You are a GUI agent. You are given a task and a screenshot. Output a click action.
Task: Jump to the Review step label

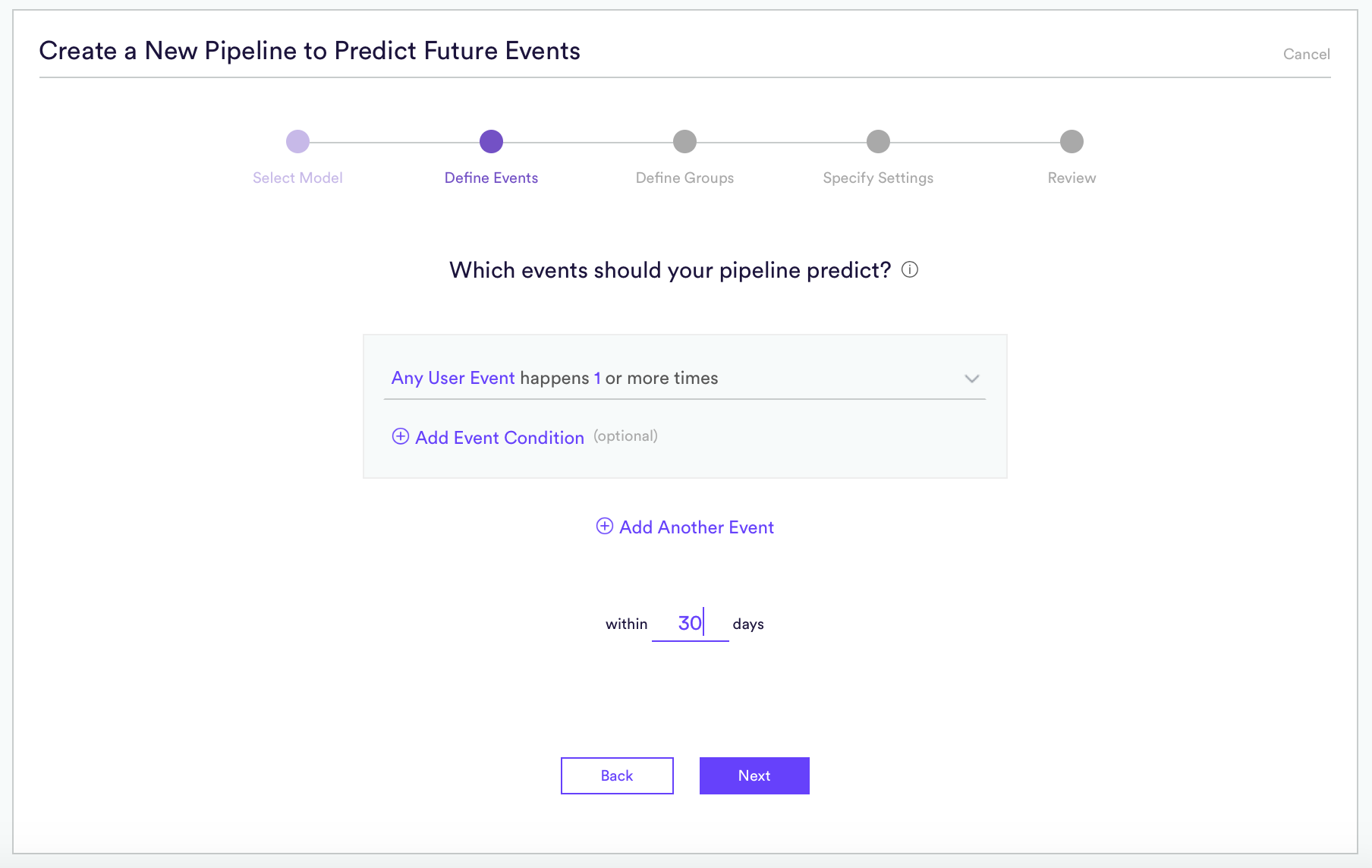(x=1071, y=178)
